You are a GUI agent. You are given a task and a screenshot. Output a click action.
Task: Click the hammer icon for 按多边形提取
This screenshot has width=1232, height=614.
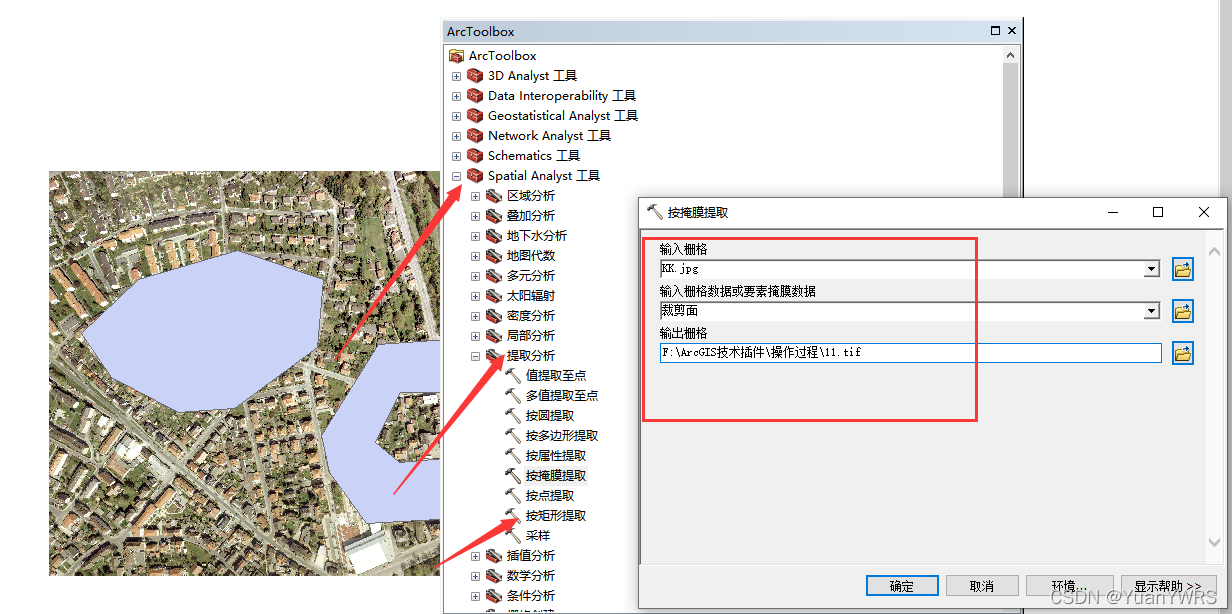coord(513,436)
